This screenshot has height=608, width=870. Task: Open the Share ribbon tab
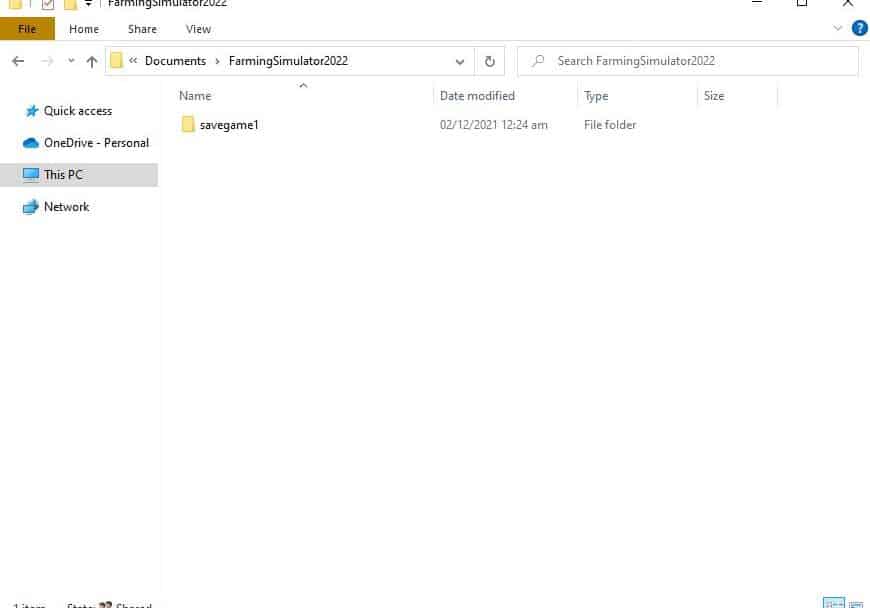coord(142,29)
